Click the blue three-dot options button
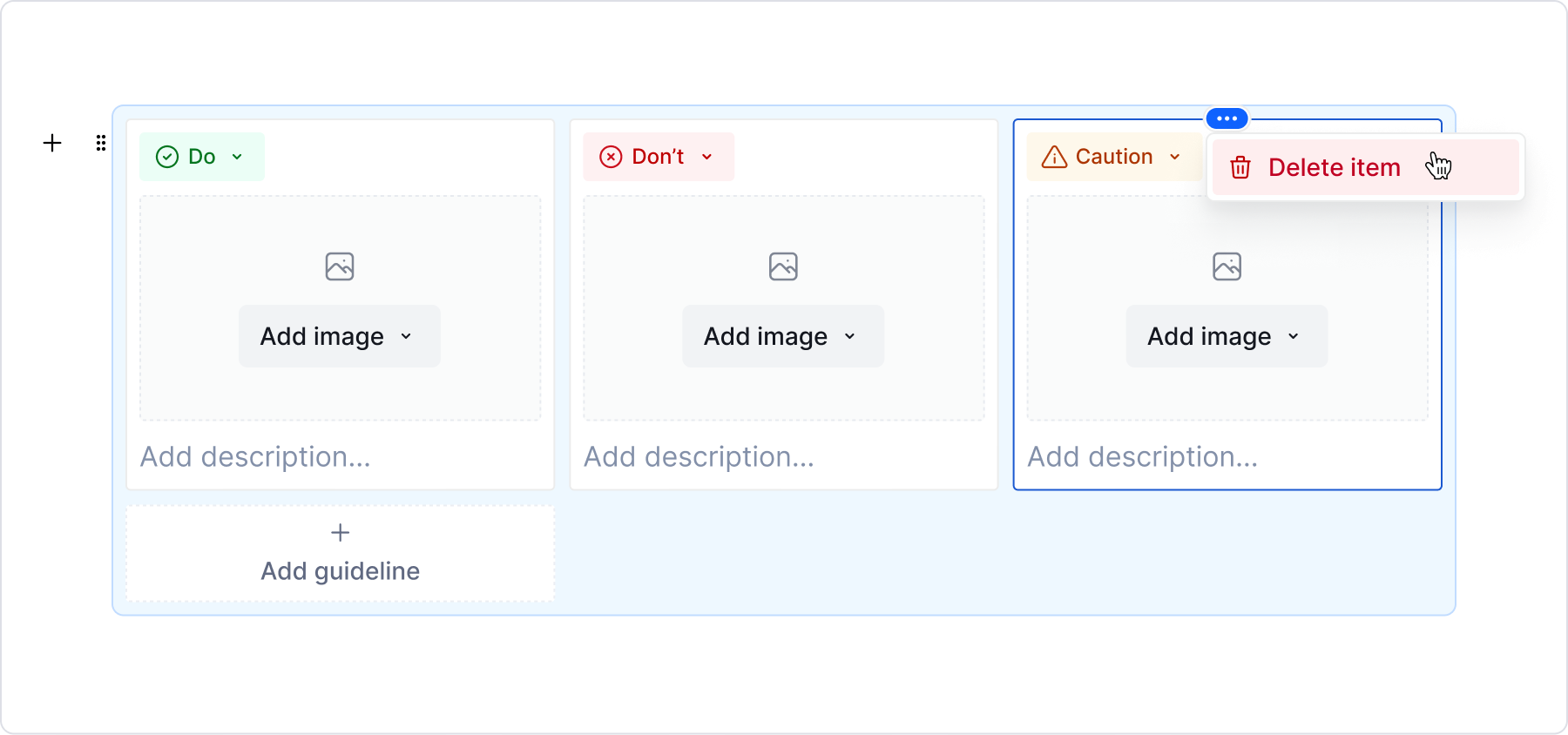Screen dimensions: 1568x735 (x=1227, y=118)
